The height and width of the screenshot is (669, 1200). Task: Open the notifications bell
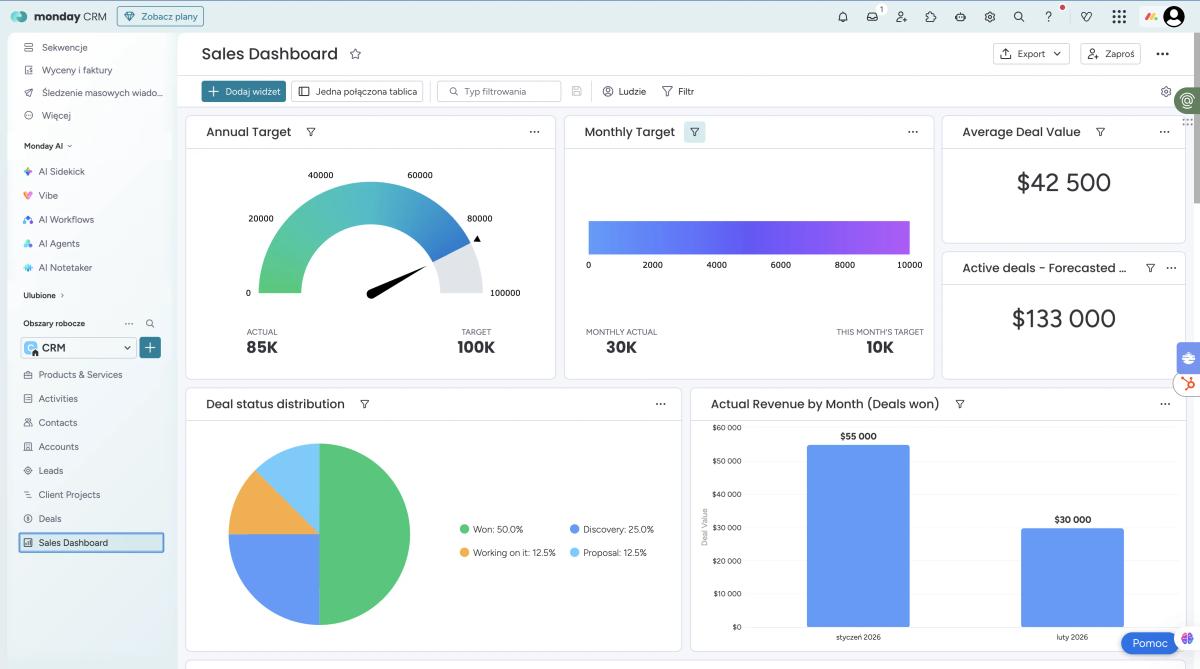click(x=843, y=16)
